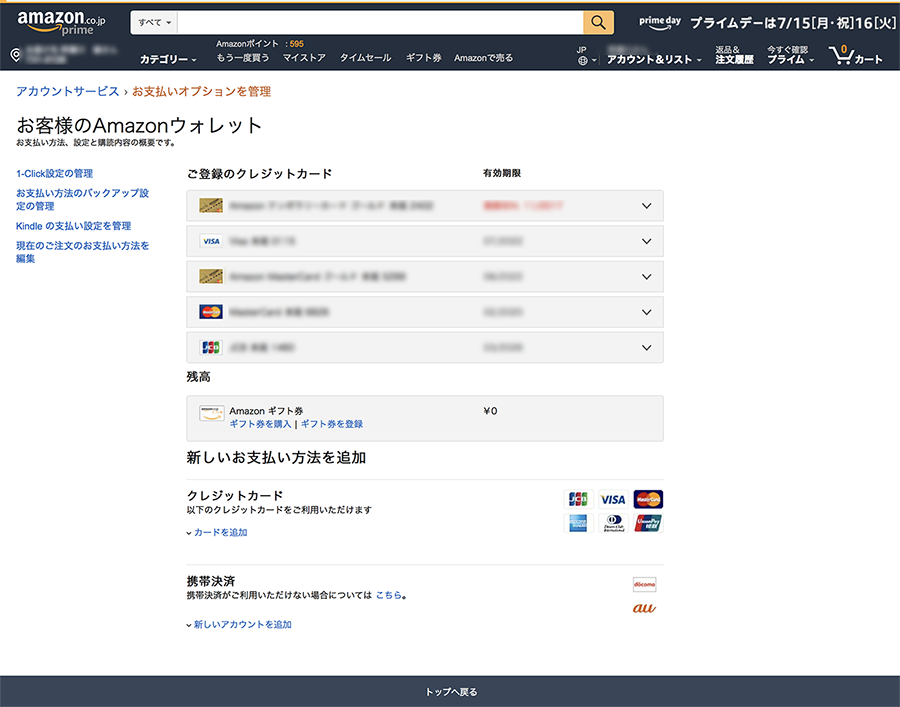Image resolution: width=900 pixels, height=707 pixels.
Task: Click the VISA logo under accepted cards
Action: pos(613,499)
